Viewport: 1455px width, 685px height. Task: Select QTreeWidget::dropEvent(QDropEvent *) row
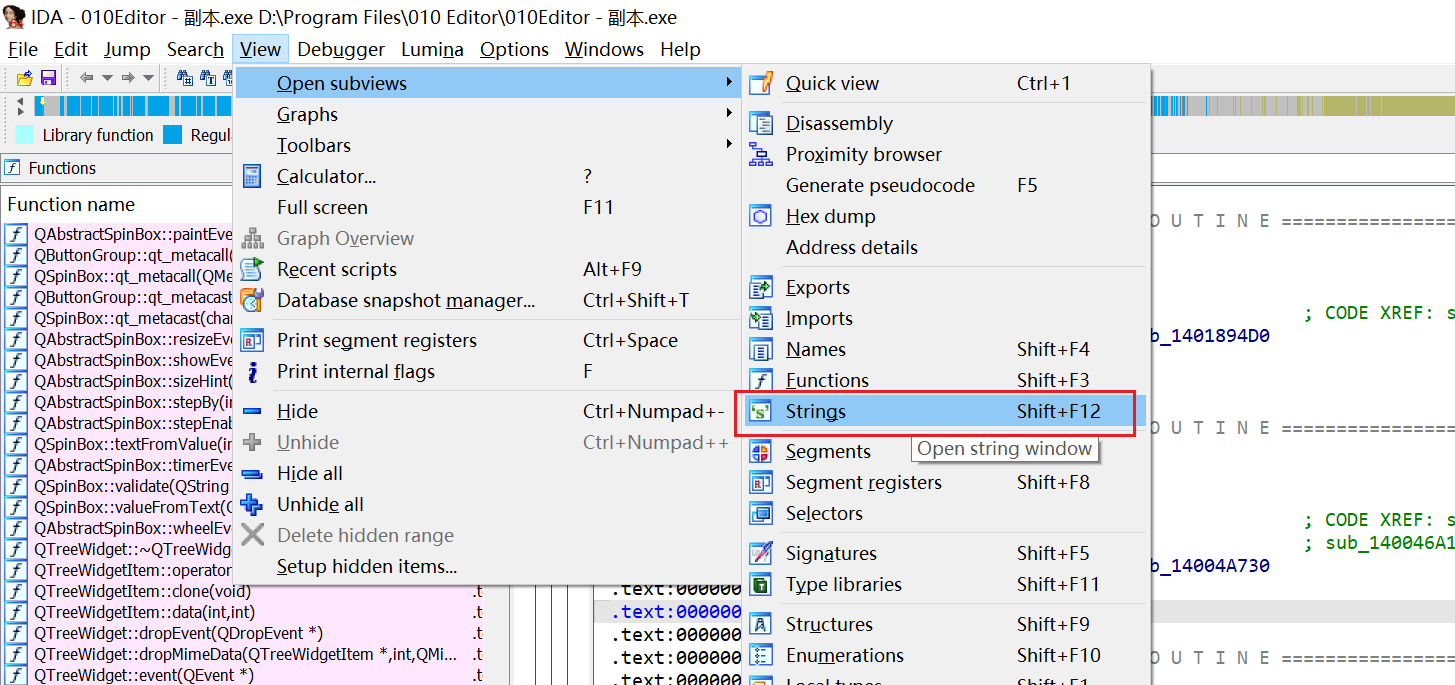click(242, 633)
